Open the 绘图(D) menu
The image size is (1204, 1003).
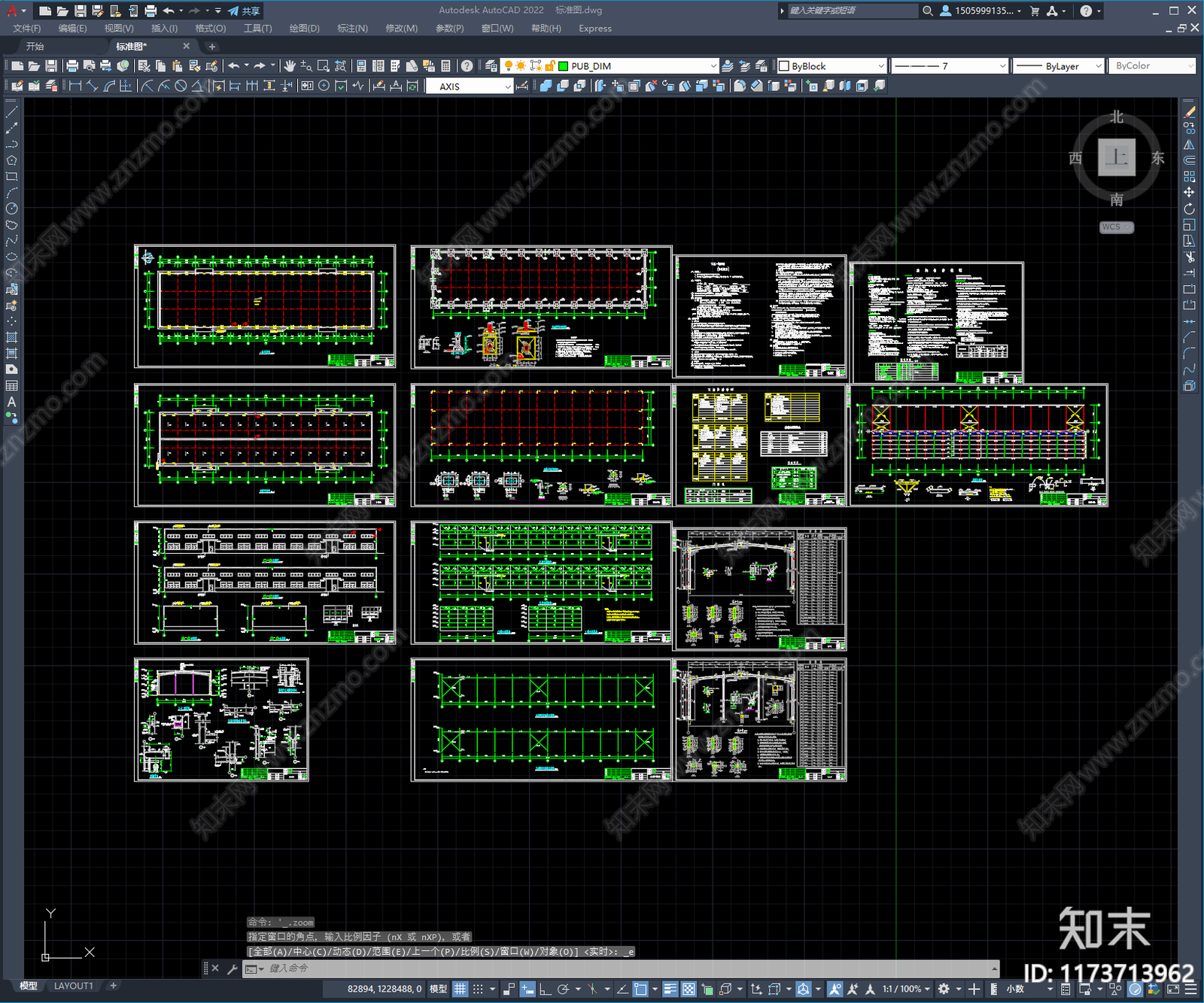304,29
